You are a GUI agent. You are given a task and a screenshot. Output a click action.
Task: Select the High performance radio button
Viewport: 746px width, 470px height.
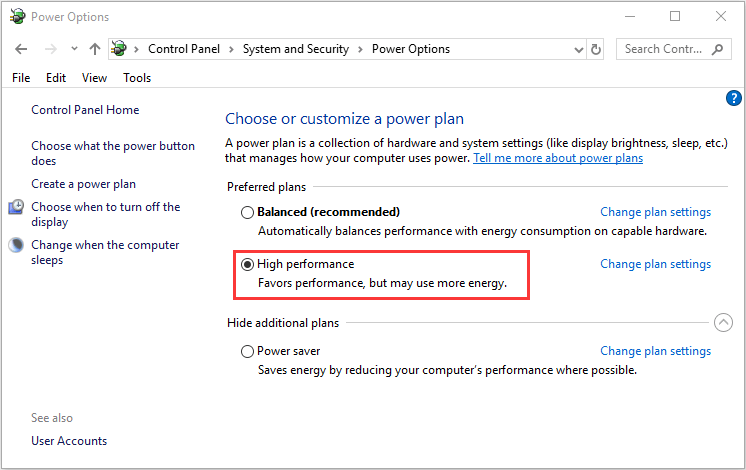(x=247, y=264)
